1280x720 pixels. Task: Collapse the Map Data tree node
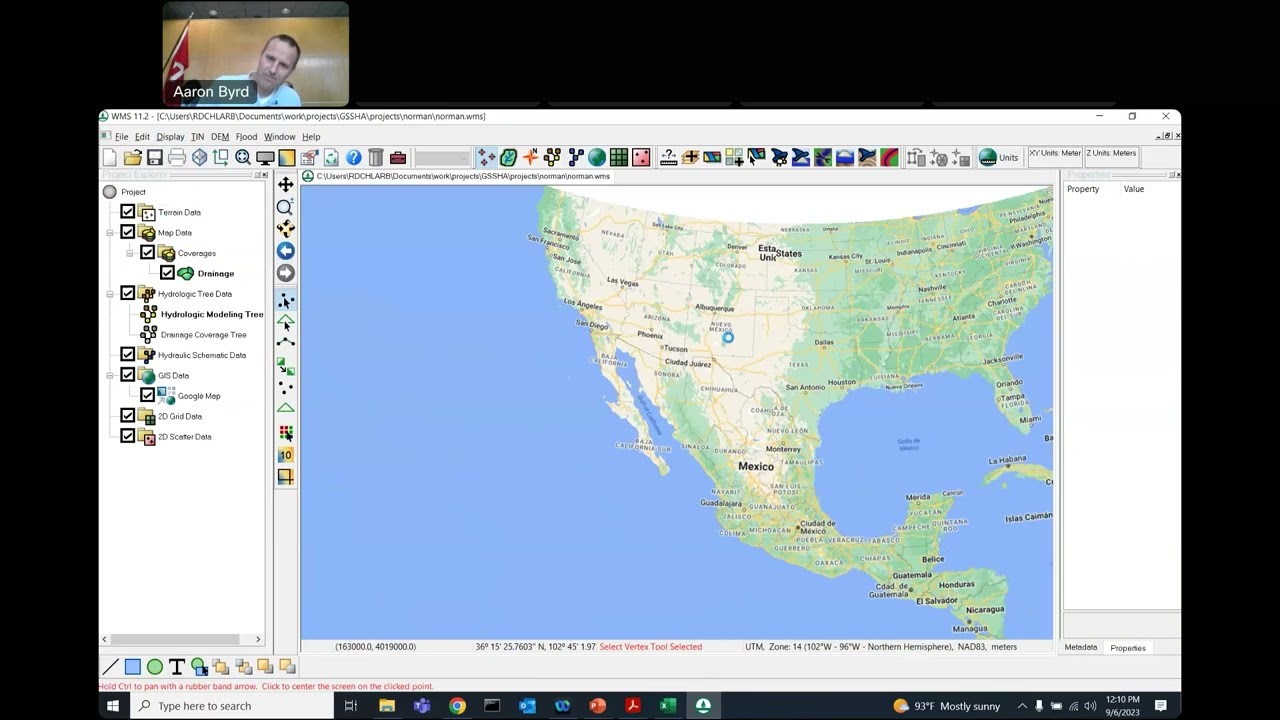[110, 233]
